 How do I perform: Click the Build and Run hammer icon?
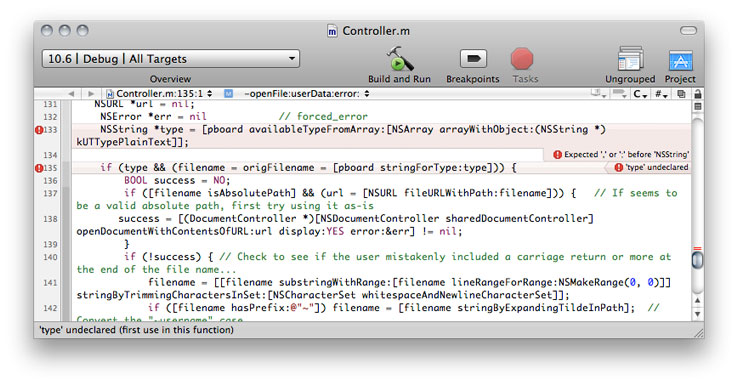tap(400, 58)
